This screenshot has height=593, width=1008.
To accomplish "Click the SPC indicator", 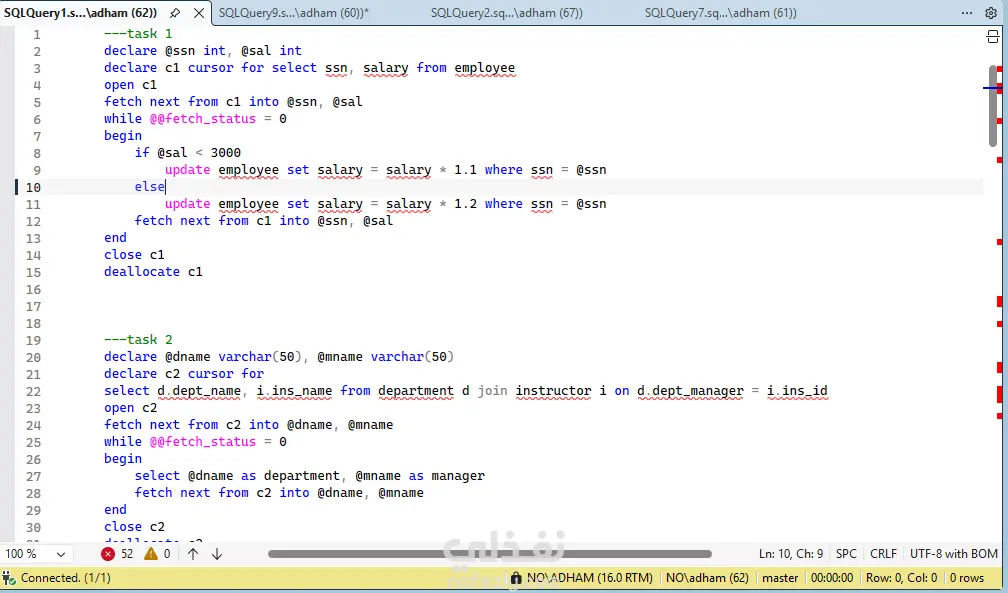I will (x=846, y=554).
